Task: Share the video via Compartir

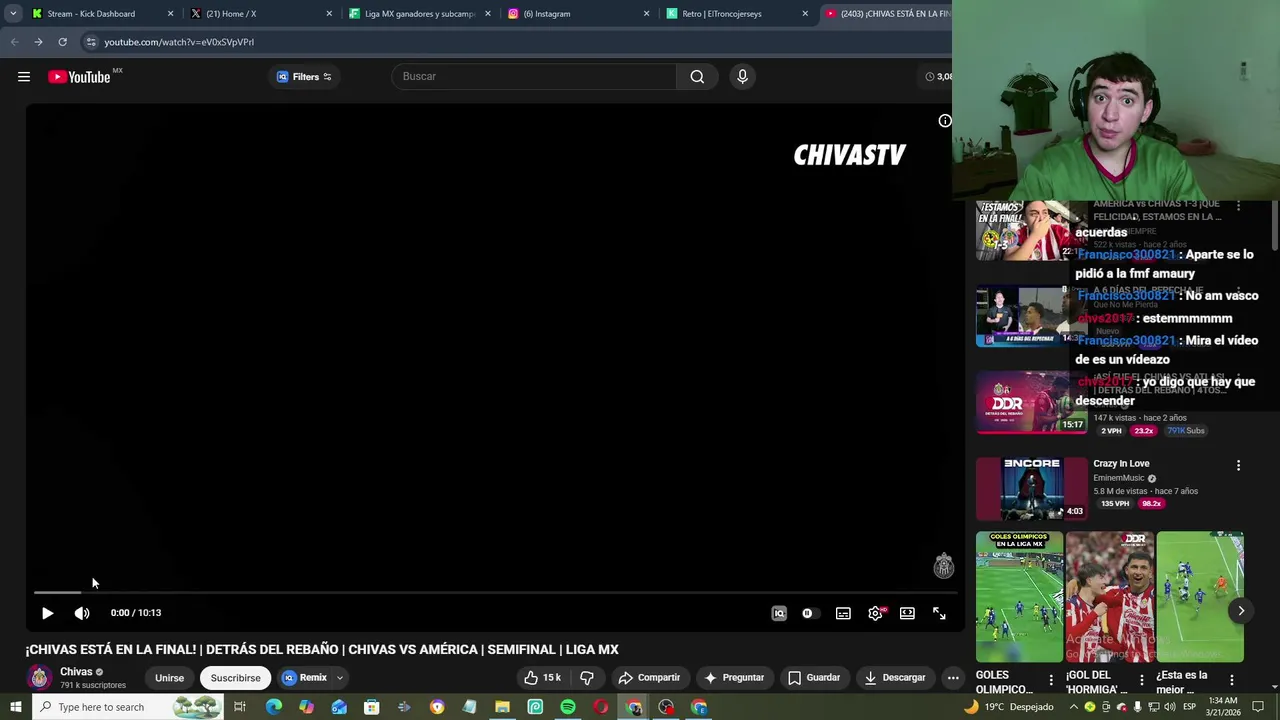Action: point(649,678)
